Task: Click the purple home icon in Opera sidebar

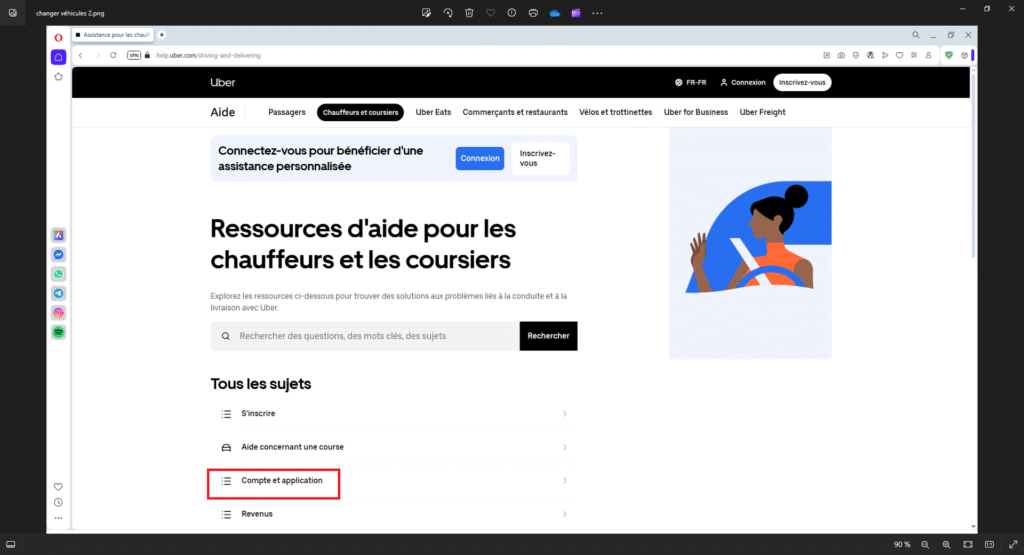Action: coord(58,57)
